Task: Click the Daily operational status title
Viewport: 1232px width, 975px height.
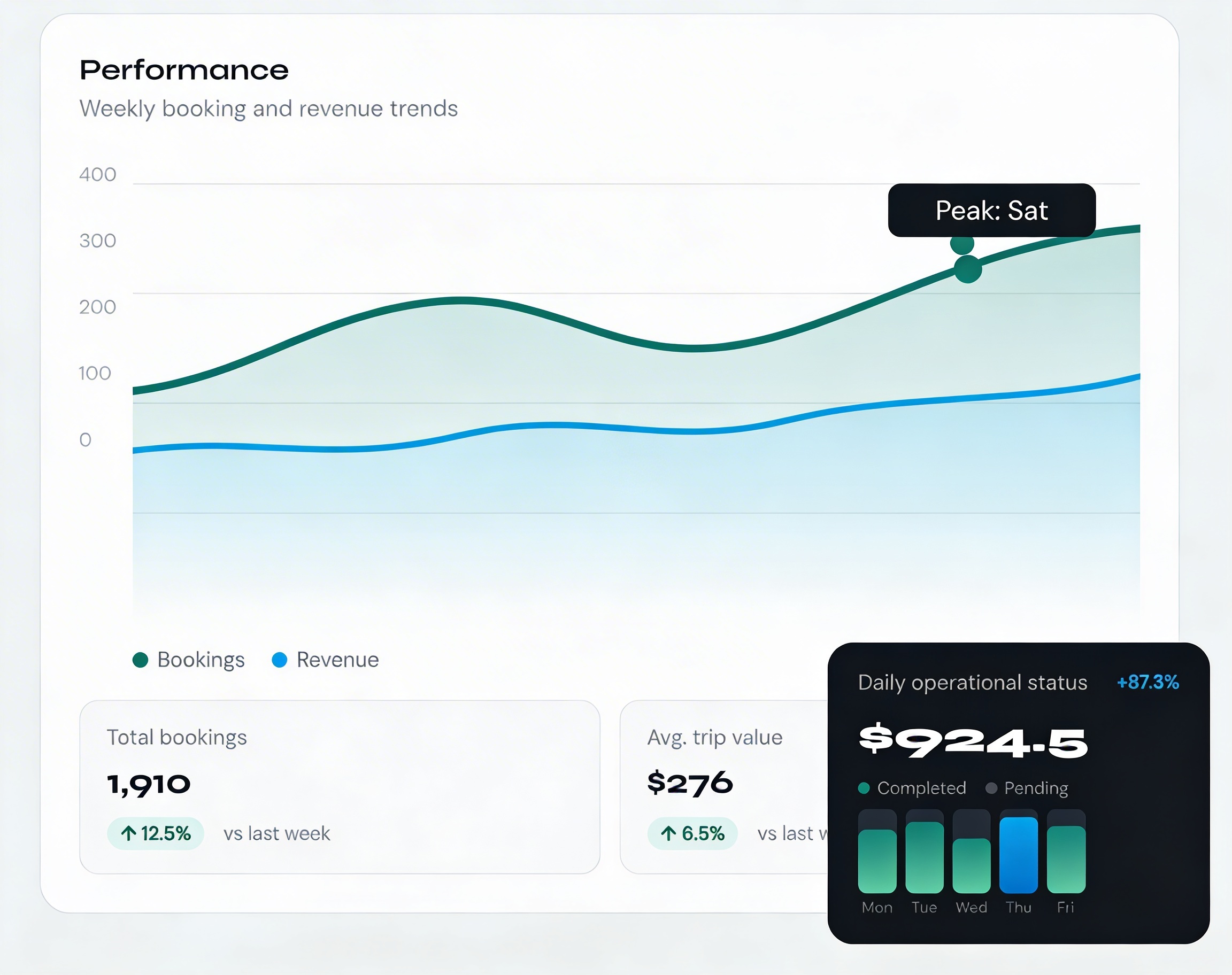Action: tap(972, 683)
